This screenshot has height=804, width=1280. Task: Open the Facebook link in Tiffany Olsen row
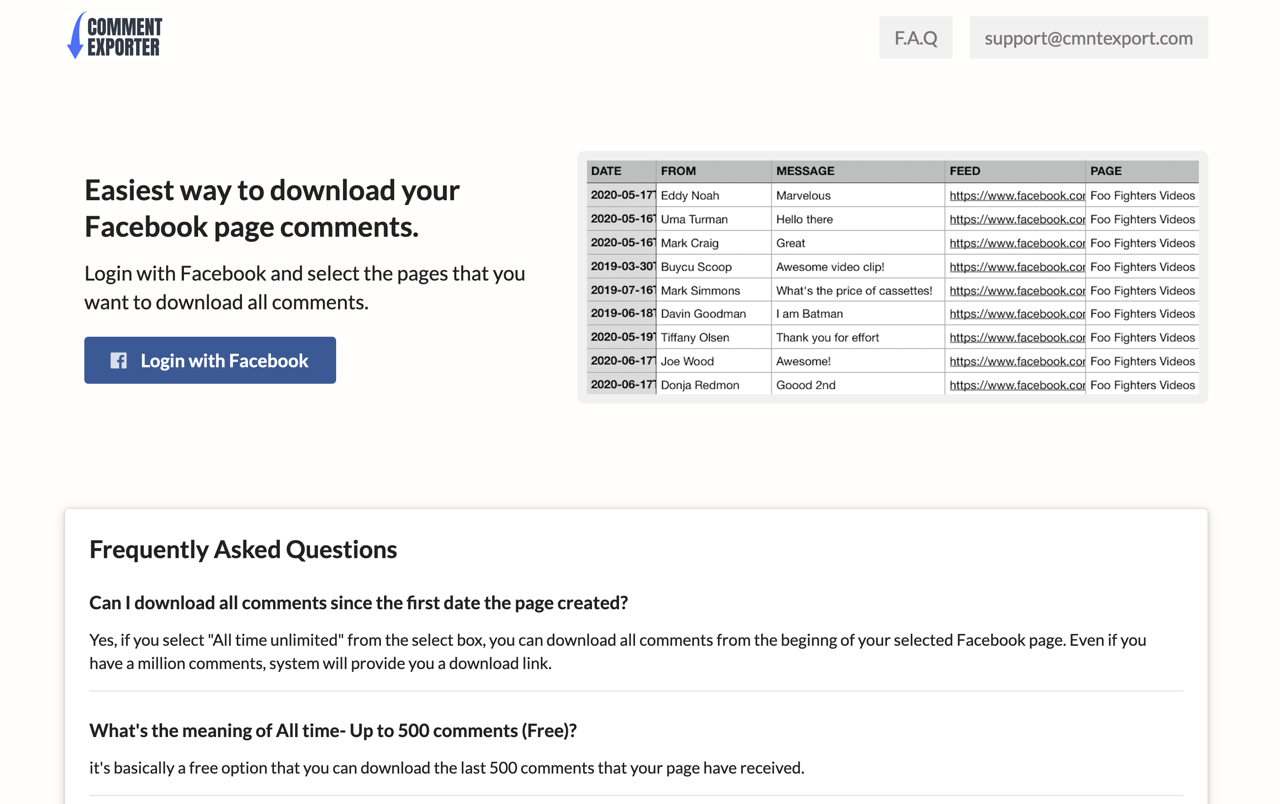point(1017,337)
